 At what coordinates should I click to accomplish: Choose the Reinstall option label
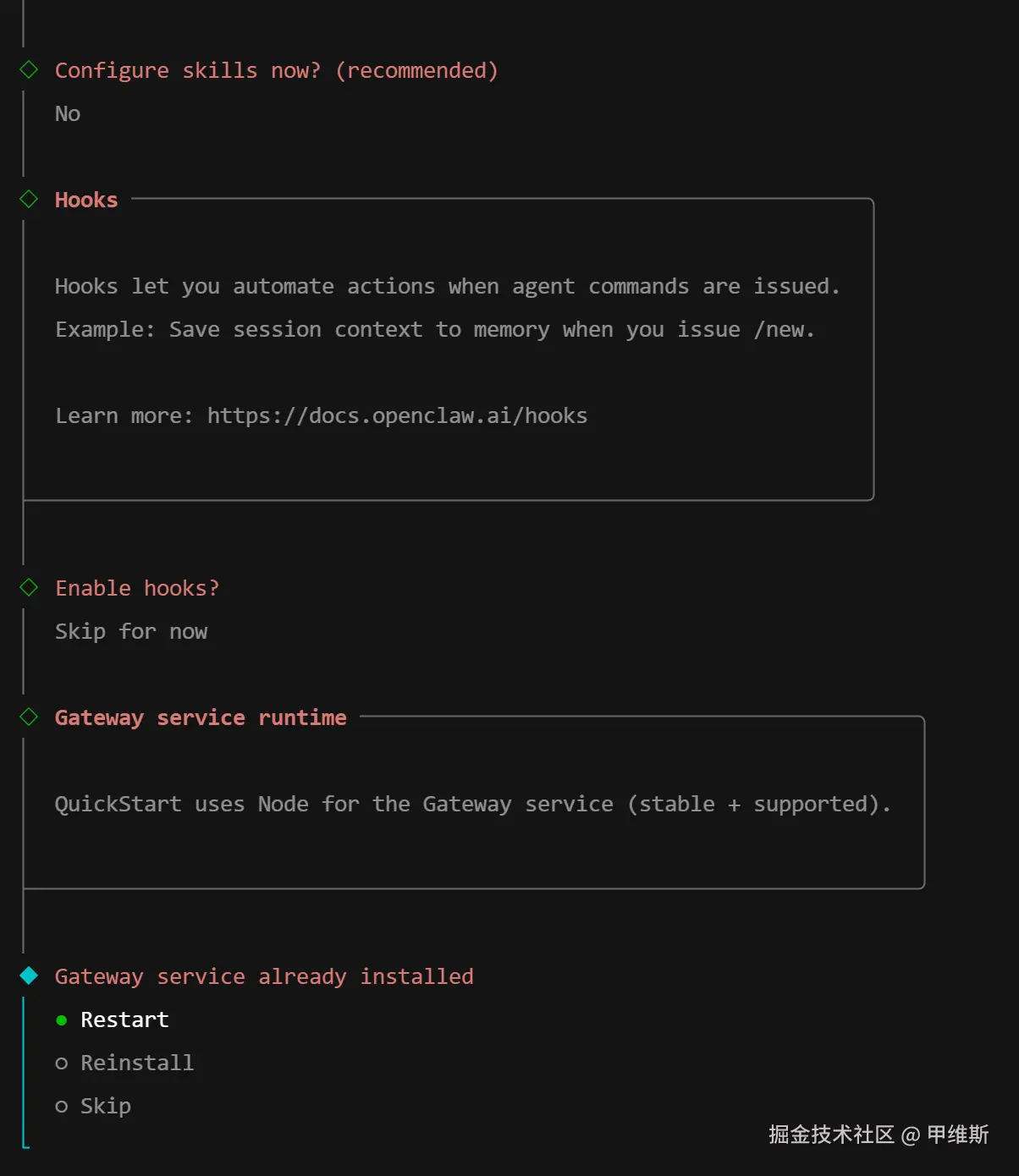pyautogui.click(x=137, y=1063)
